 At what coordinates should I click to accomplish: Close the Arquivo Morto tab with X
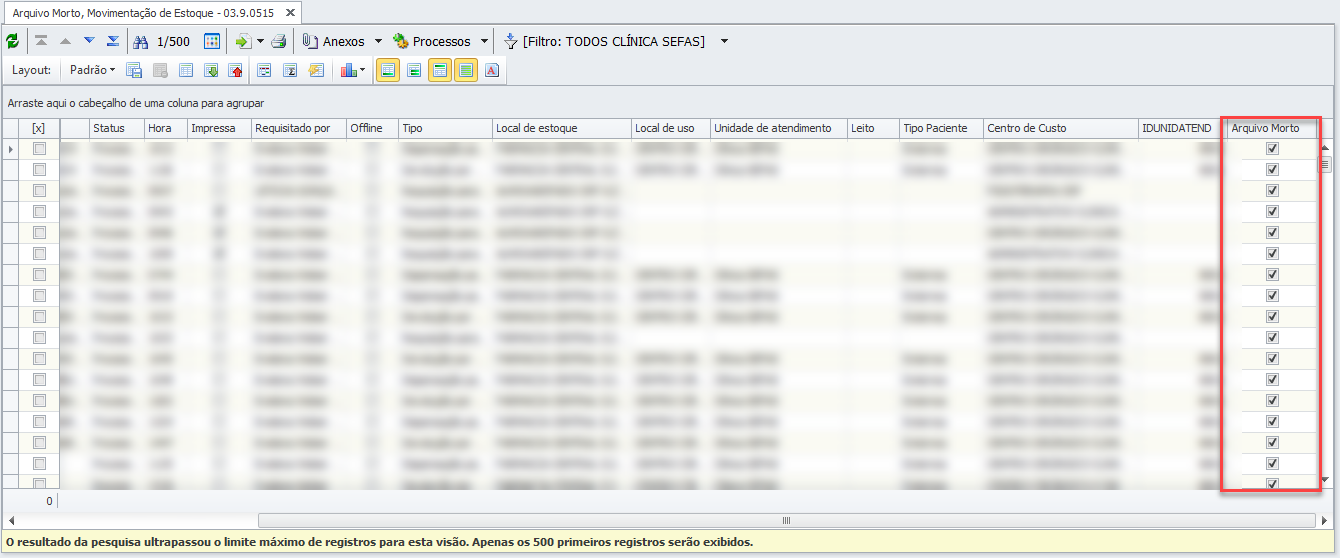point(289,13)
